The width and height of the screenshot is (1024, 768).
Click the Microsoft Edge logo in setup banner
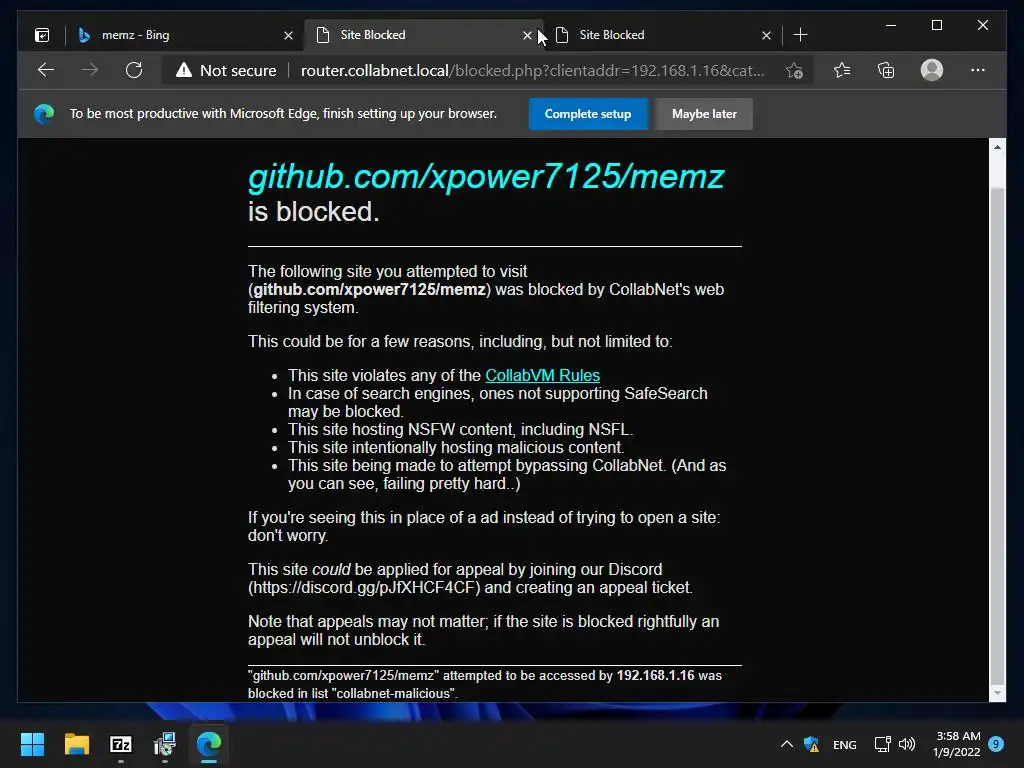[44, 114]
